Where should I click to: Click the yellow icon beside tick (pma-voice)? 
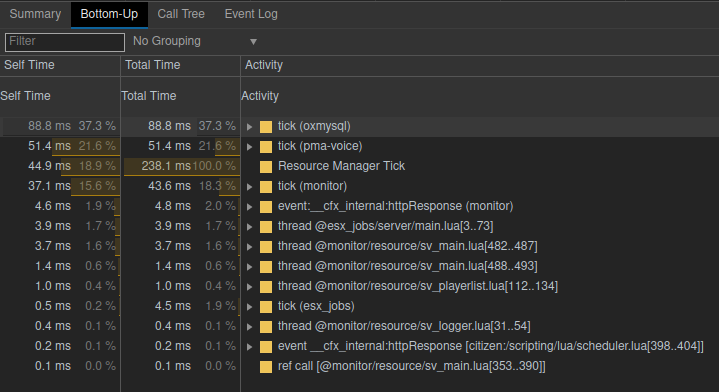266,147
